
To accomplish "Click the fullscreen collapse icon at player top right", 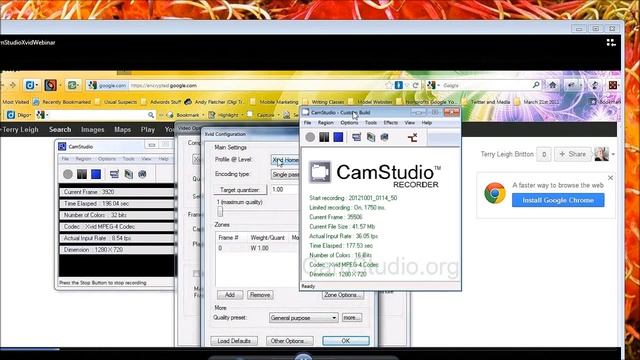I will coord(611,42).
